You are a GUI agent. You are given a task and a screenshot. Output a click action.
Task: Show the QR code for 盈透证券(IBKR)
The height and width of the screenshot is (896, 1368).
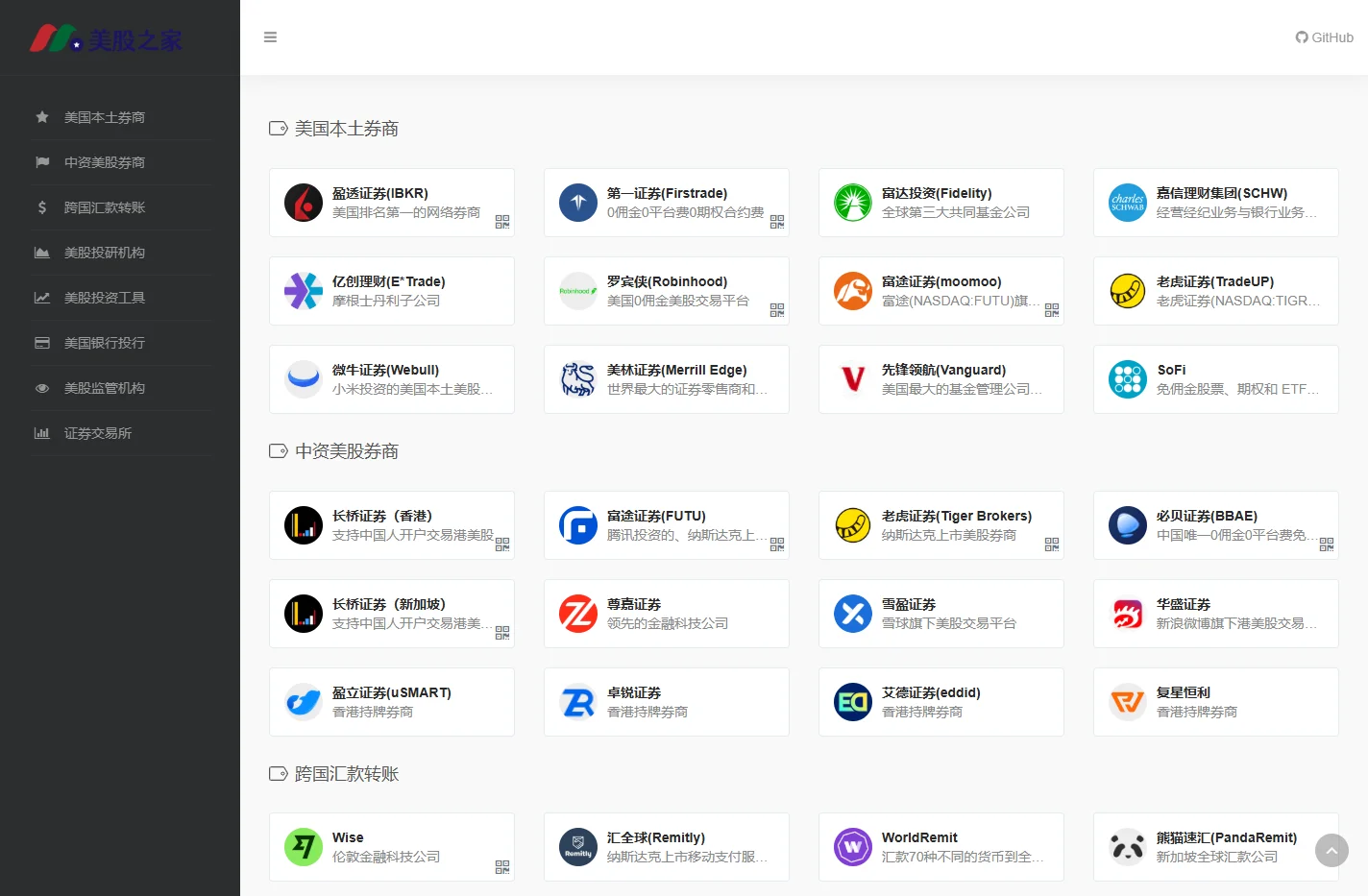coord(502,222)
